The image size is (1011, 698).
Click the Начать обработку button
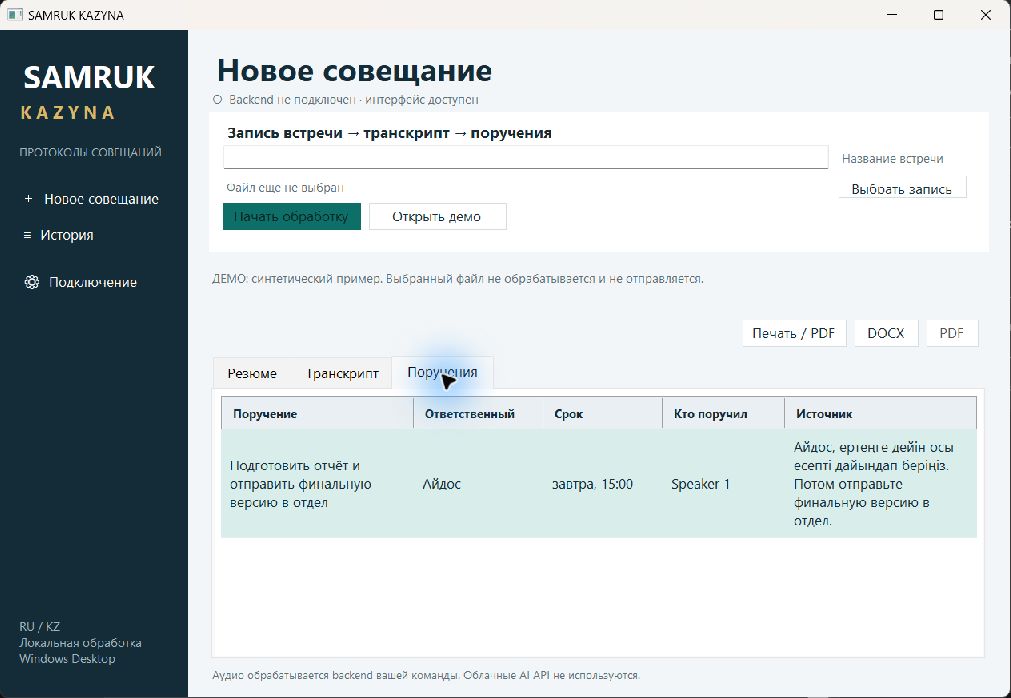pyautogui.click(x=291, y=217)
